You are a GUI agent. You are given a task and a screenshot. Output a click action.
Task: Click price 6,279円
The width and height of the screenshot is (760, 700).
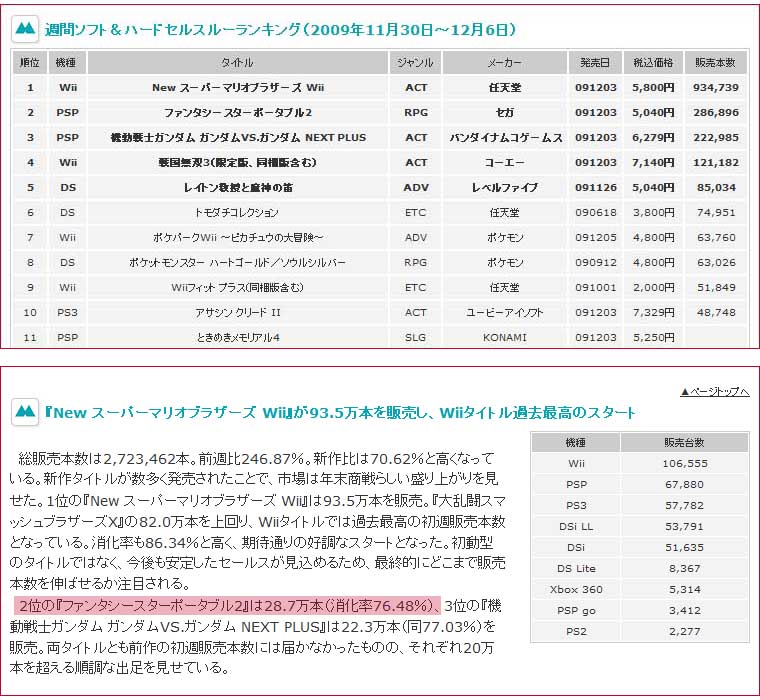[x=653, y=138]
